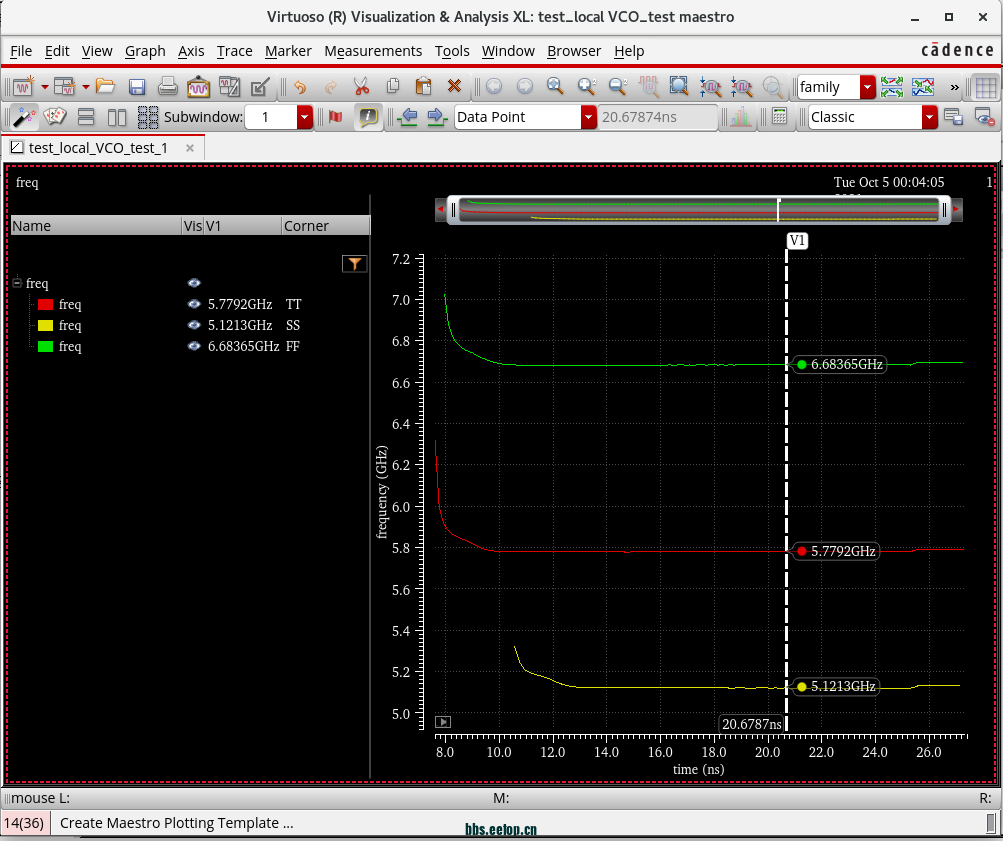Click the save image picture-frame icon
This screenshot has width=1003, height=841.
198,86
